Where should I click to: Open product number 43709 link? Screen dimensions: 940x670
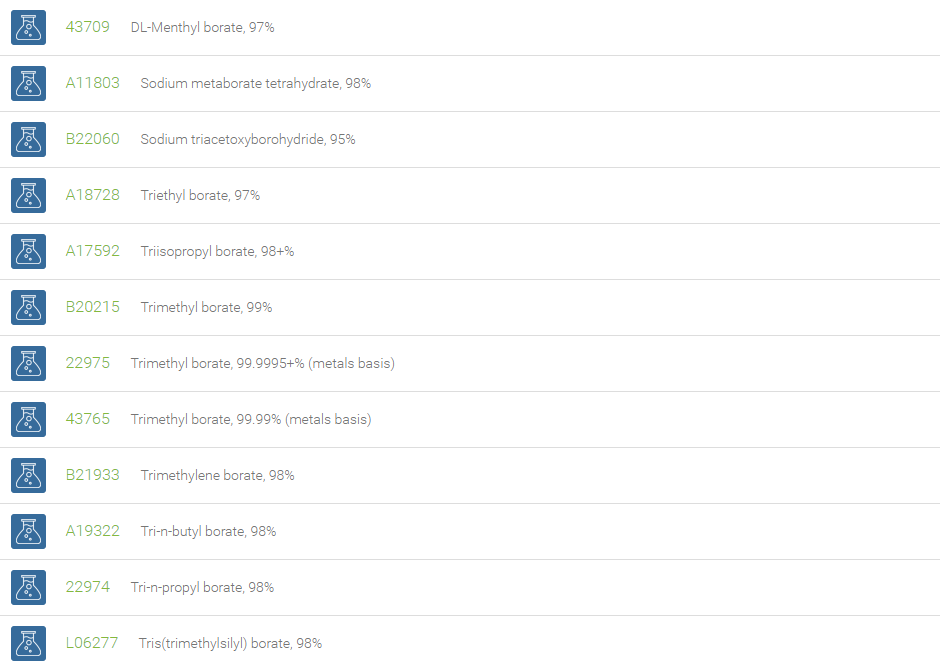[88, 27]
